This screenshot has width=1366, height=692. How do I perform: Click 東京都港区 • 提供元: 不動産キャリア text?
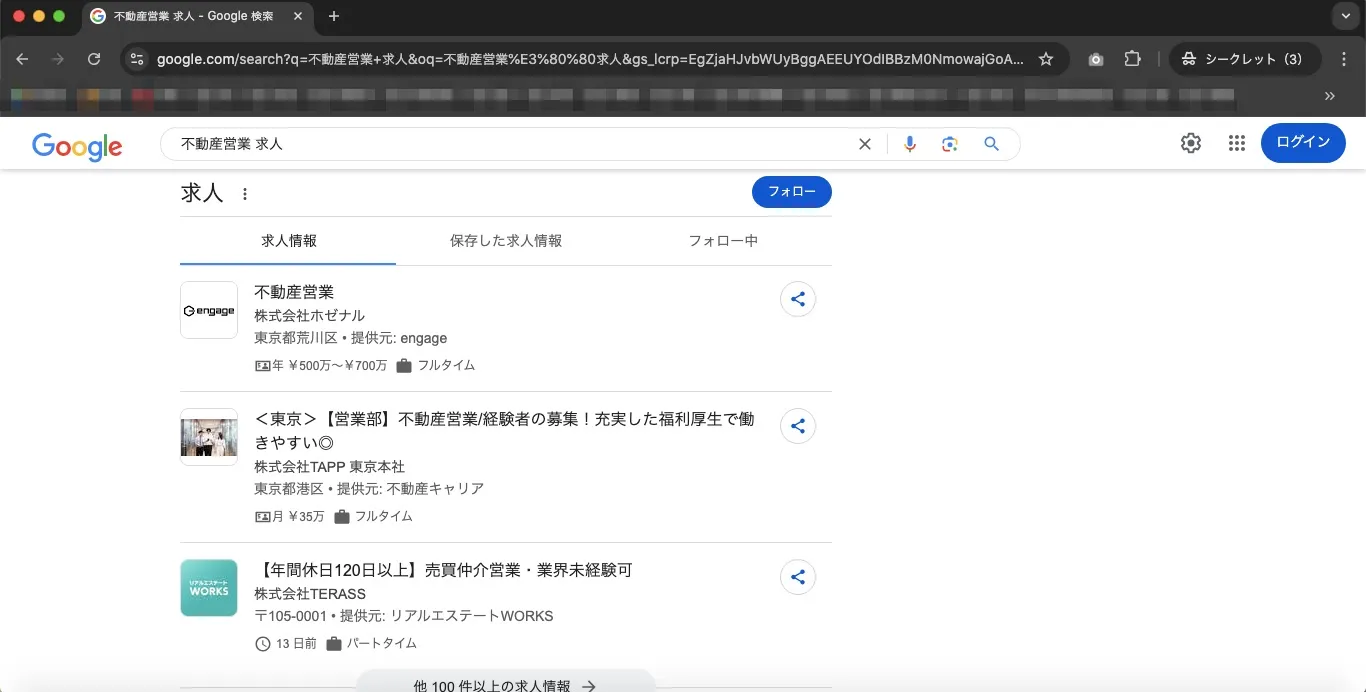(369, 489)
